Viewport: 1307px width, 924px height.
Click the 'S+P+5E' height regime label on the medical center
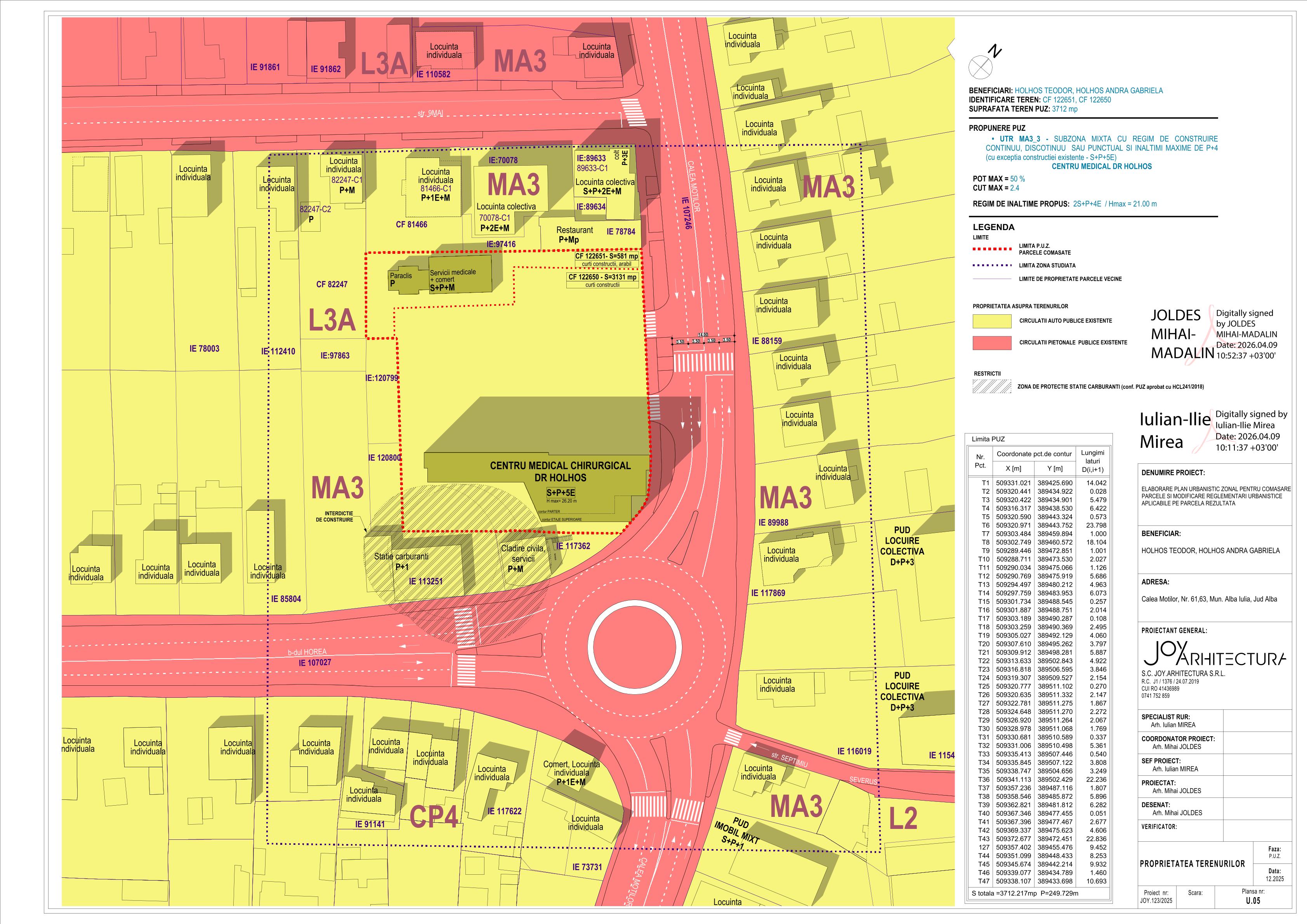[x=561, y=493]
